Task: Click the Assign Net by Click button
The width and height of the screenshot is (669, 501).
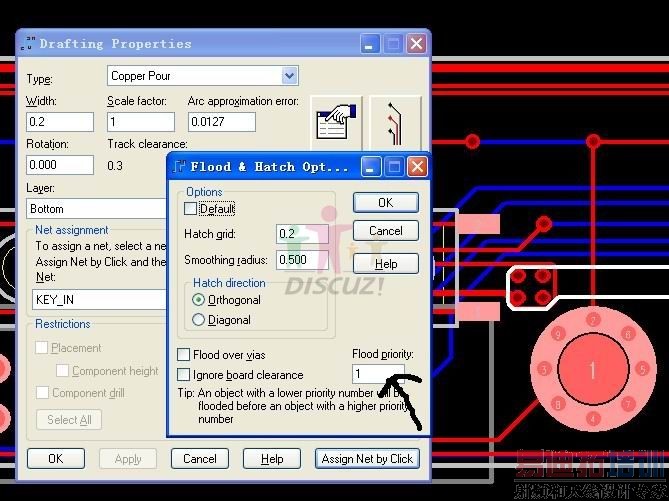Action: [367, 459]
